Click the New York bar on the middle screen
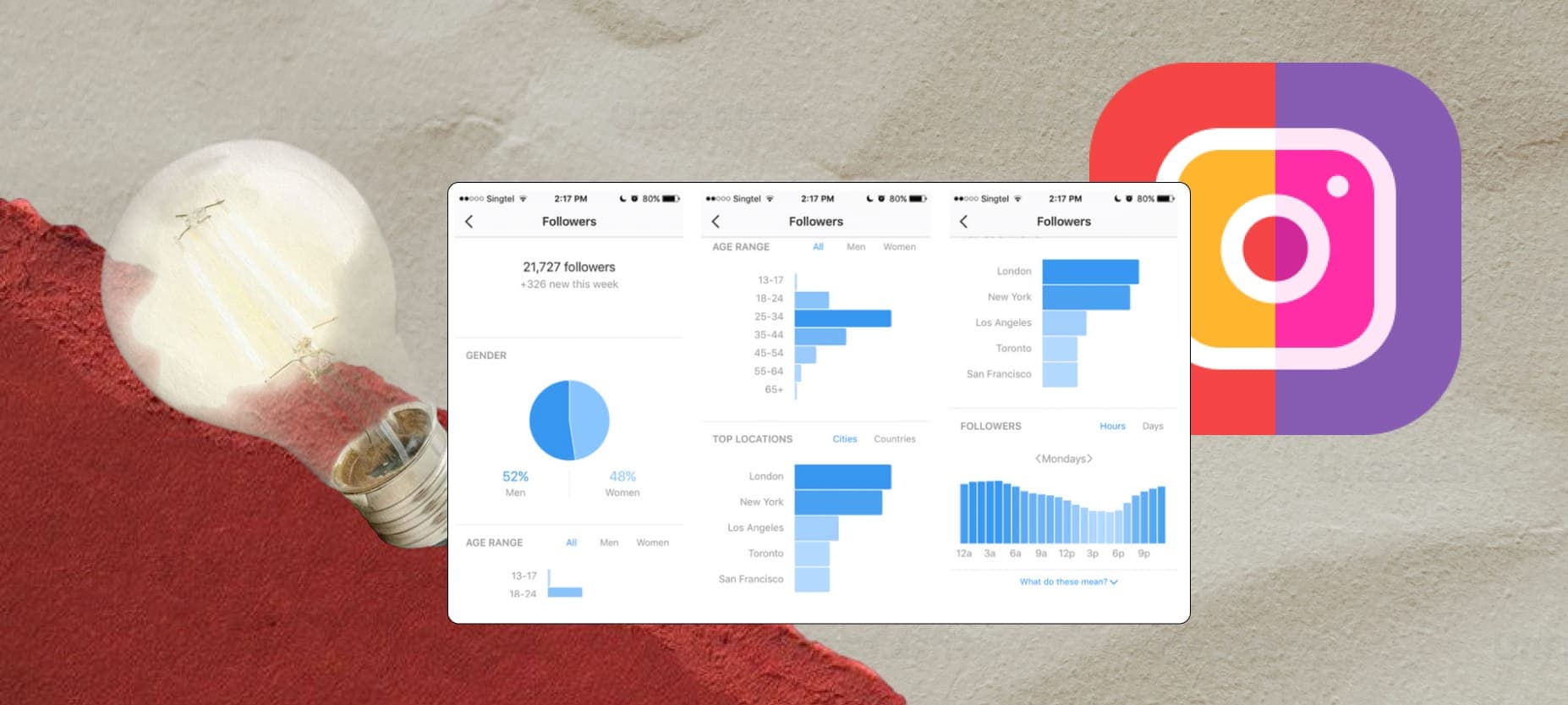 (839, 503)
